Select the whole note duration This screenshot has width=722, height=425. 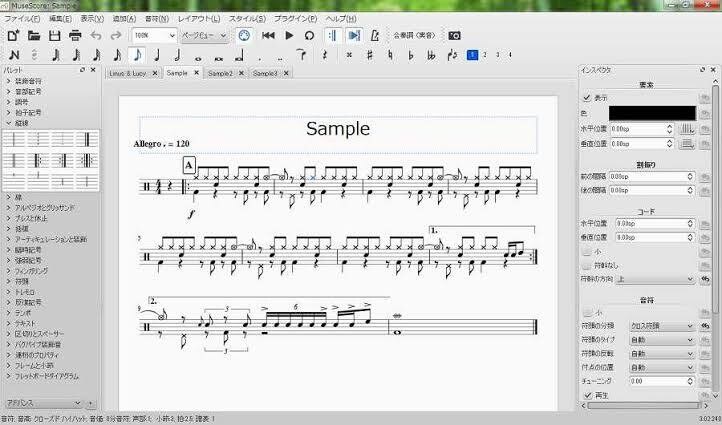(198, 58)
